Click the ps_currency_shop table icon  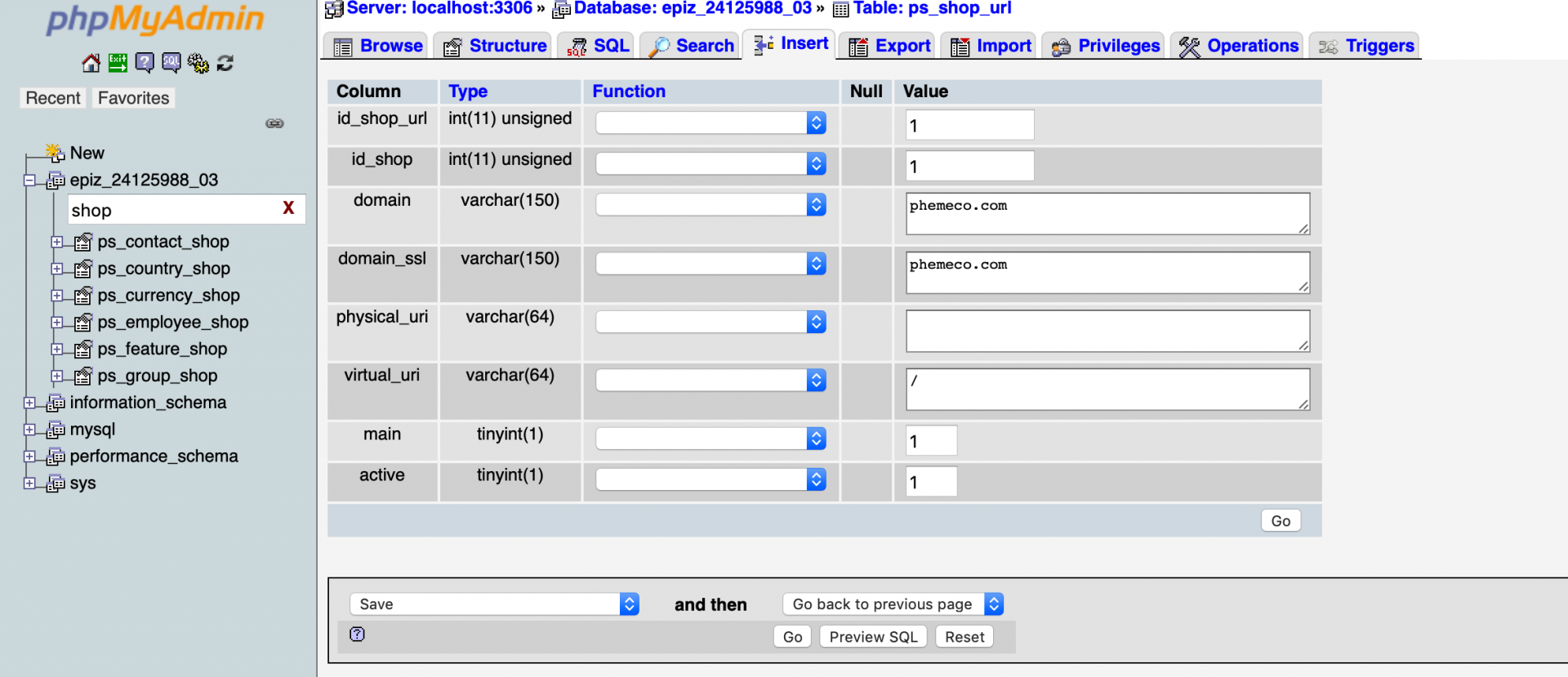coord(82,296)
